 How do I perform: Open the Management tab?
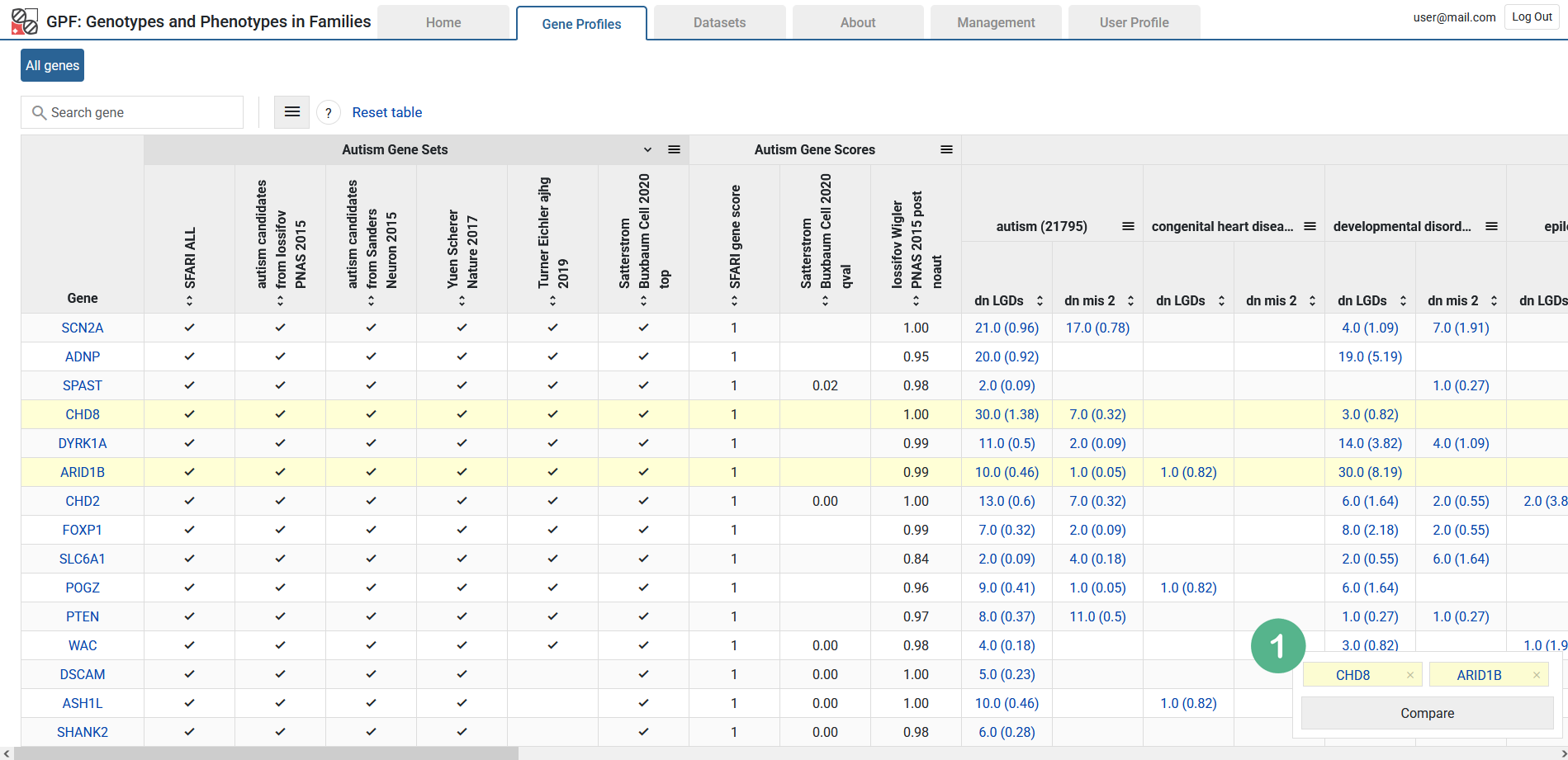[995, 23]
